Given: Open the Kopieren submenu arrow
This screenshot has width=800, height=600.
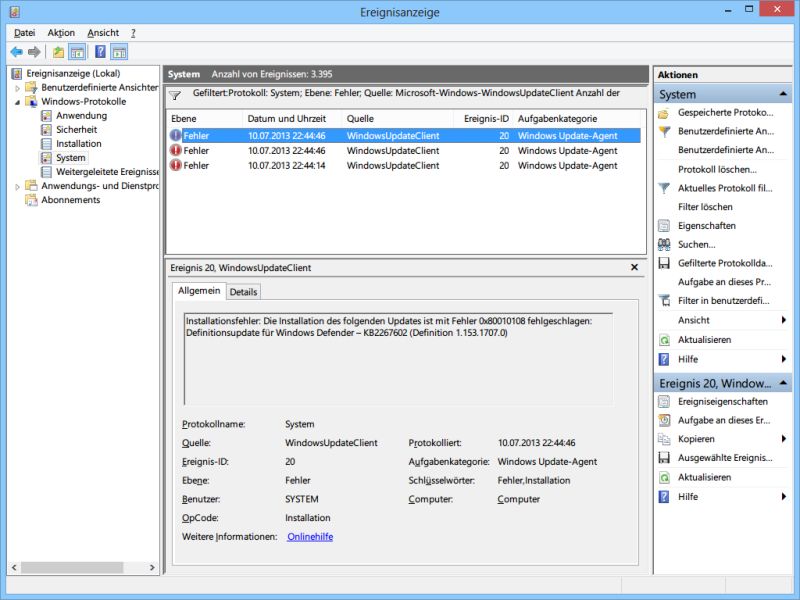Looking at the screenshot, I should pos(784,439).
